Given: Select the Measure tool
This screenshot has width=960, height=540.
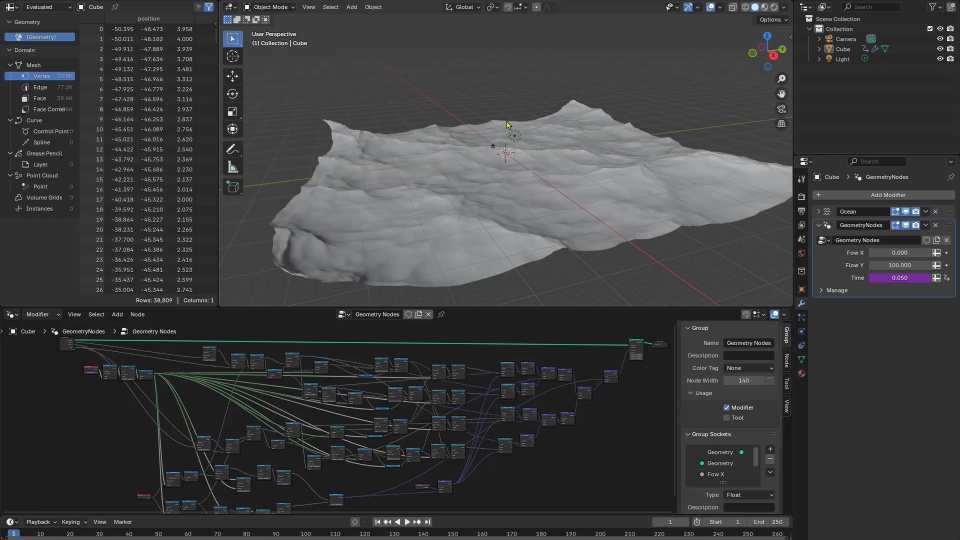Looking at the screenshot, I should pos(233,167).
